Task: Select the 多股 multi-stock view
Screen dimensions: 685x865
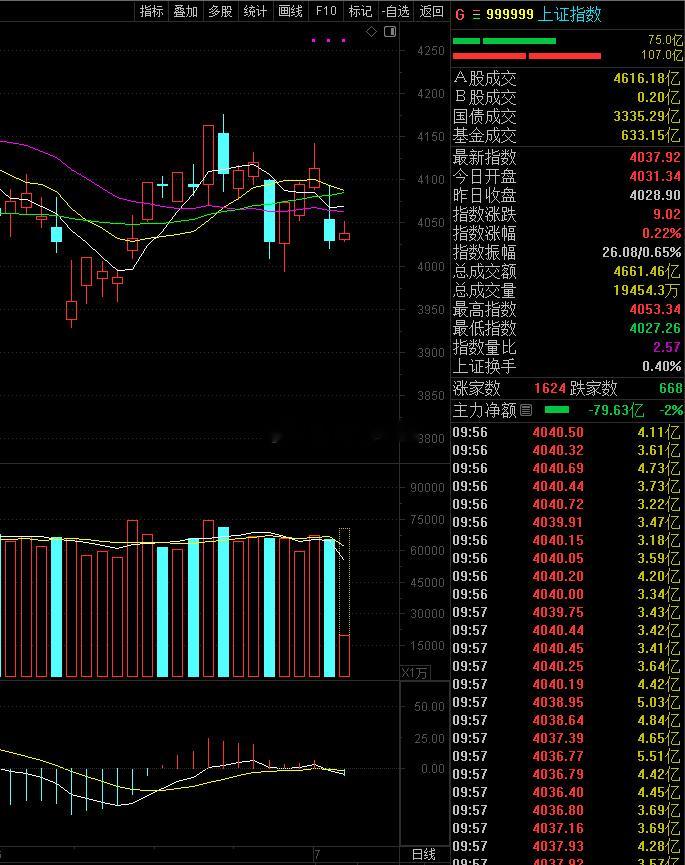Action: 220,11
